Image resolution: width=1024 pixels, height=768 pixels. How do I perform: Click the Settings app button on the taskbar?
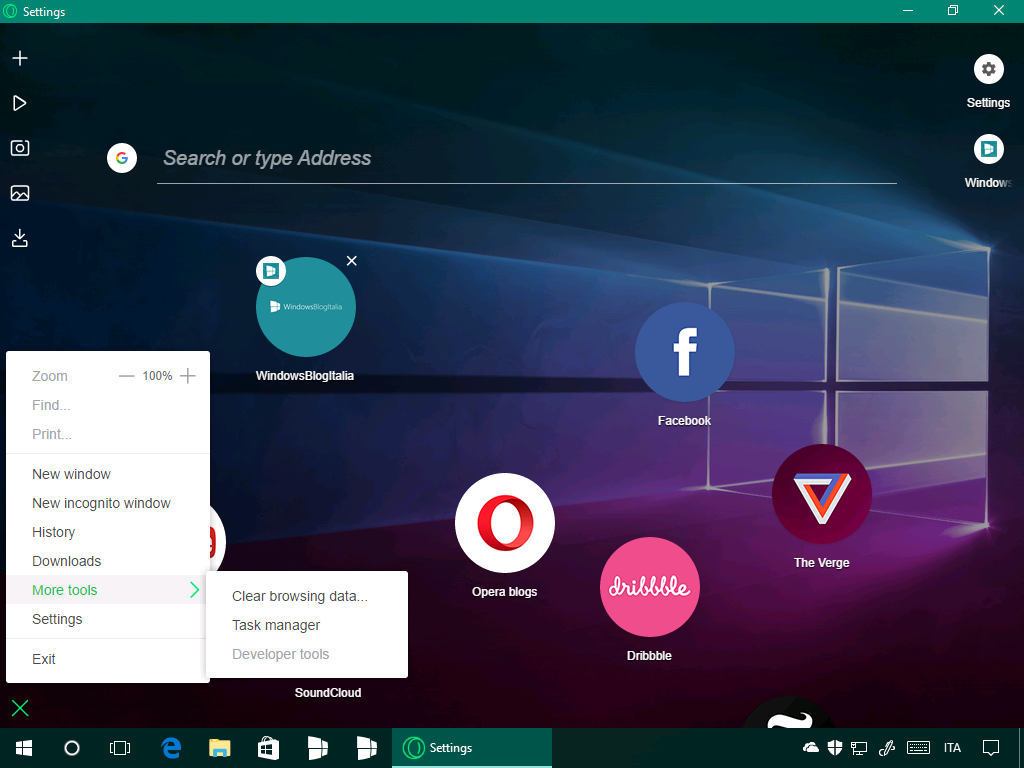tap(472, 748)
